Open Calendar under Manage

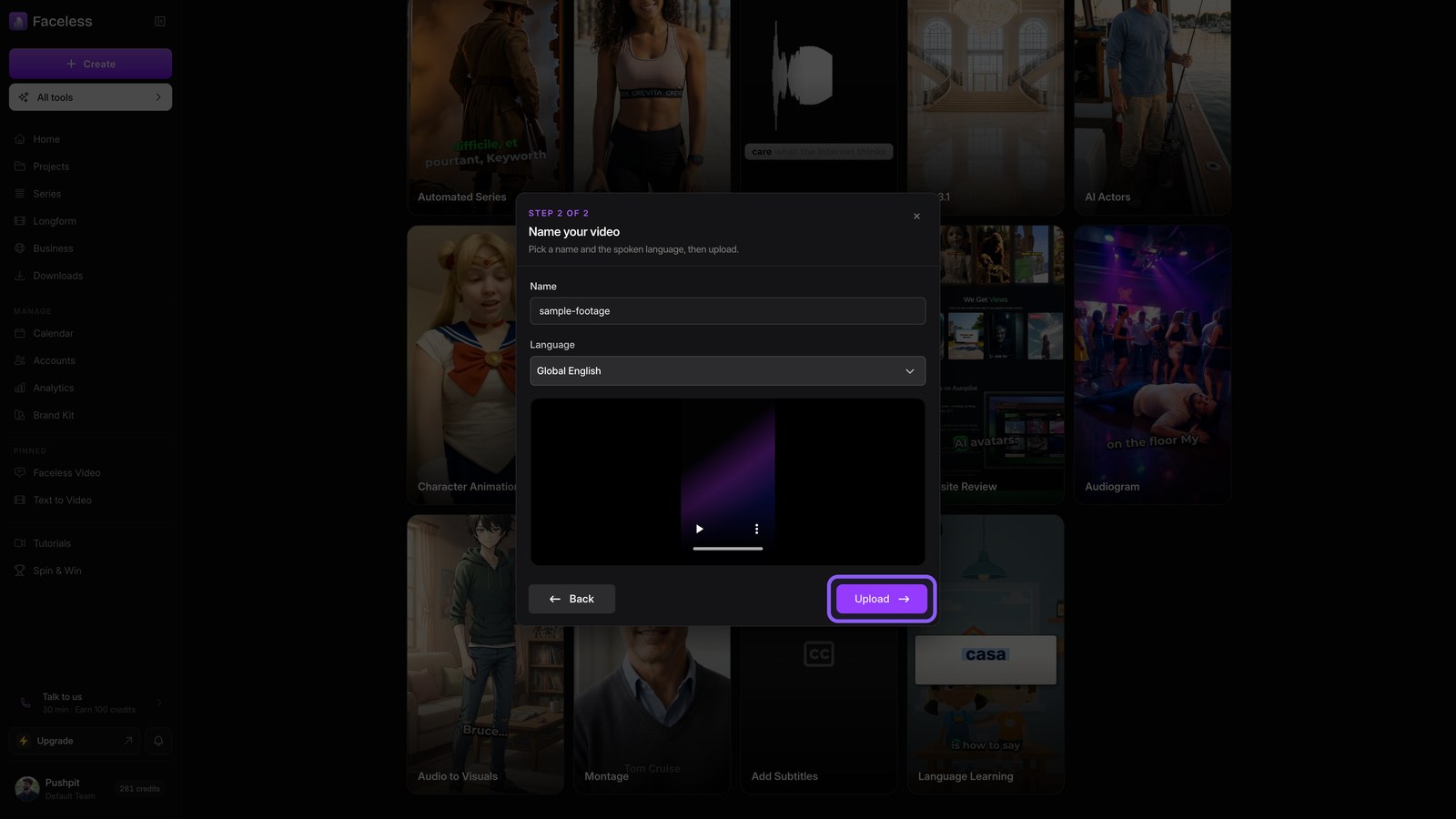tap(90, 333)
